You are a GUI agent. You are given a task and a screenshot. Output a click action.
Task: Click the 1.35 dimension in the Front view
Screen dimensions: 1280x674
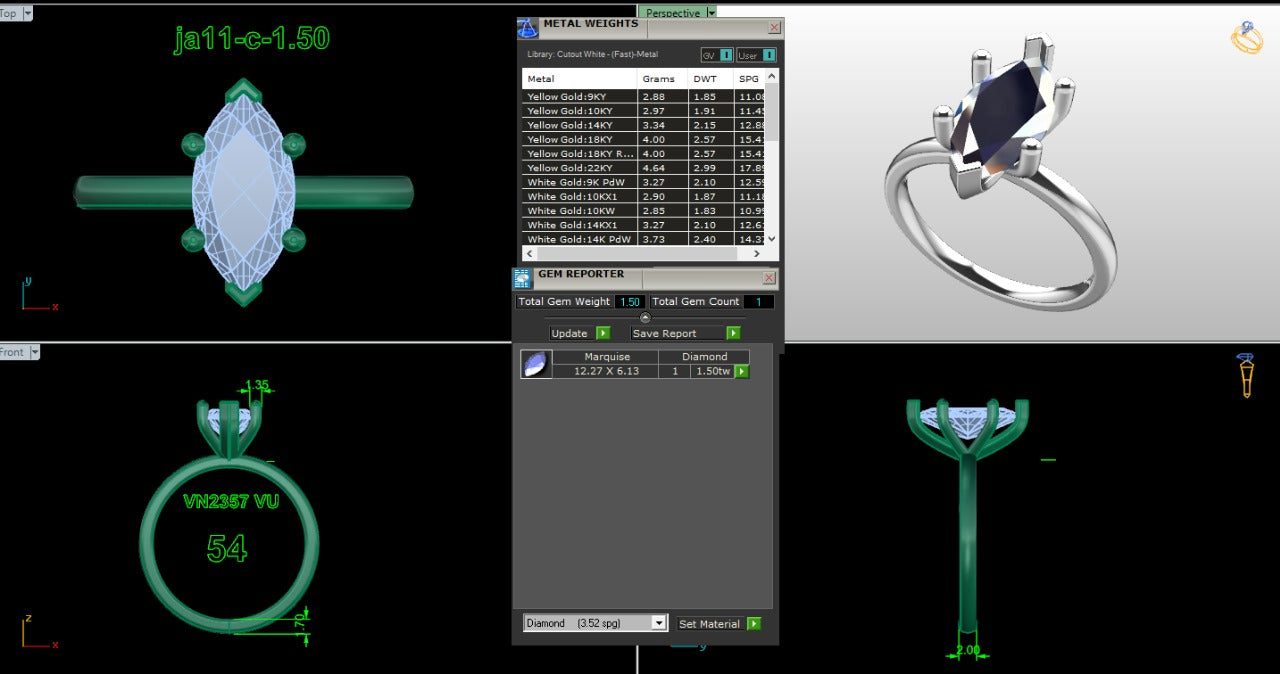[257, 385]
